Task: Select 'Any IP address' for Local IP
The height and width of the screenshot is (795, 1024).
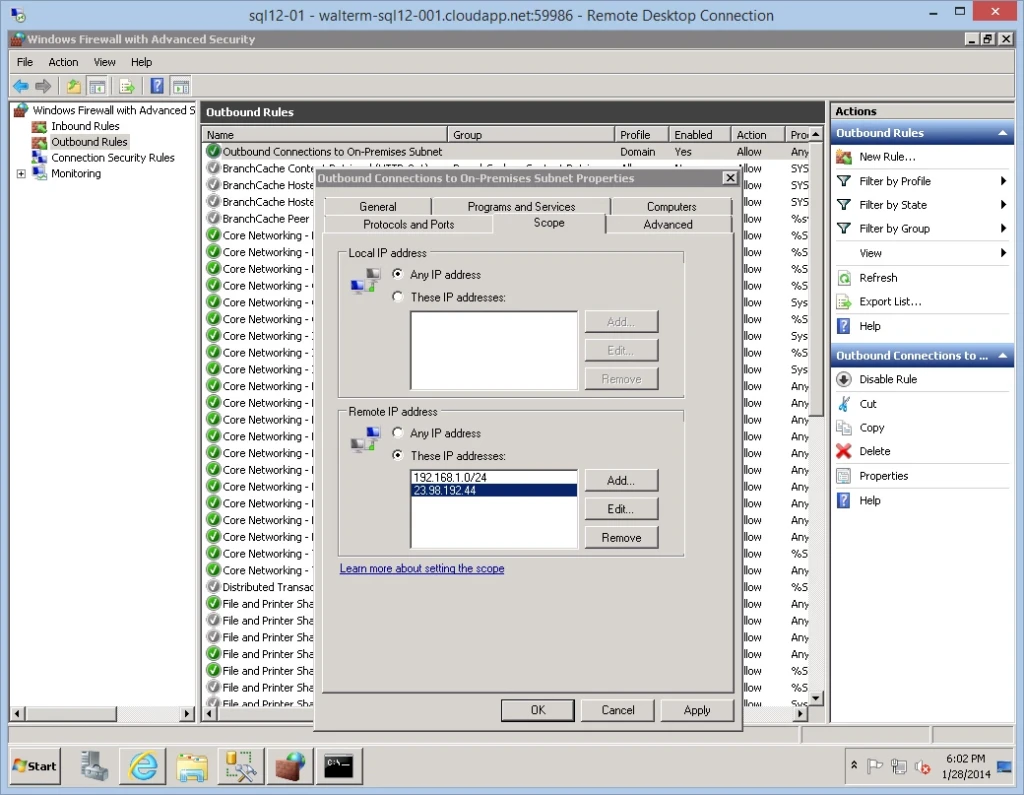Action: click(x=399, y=274)
